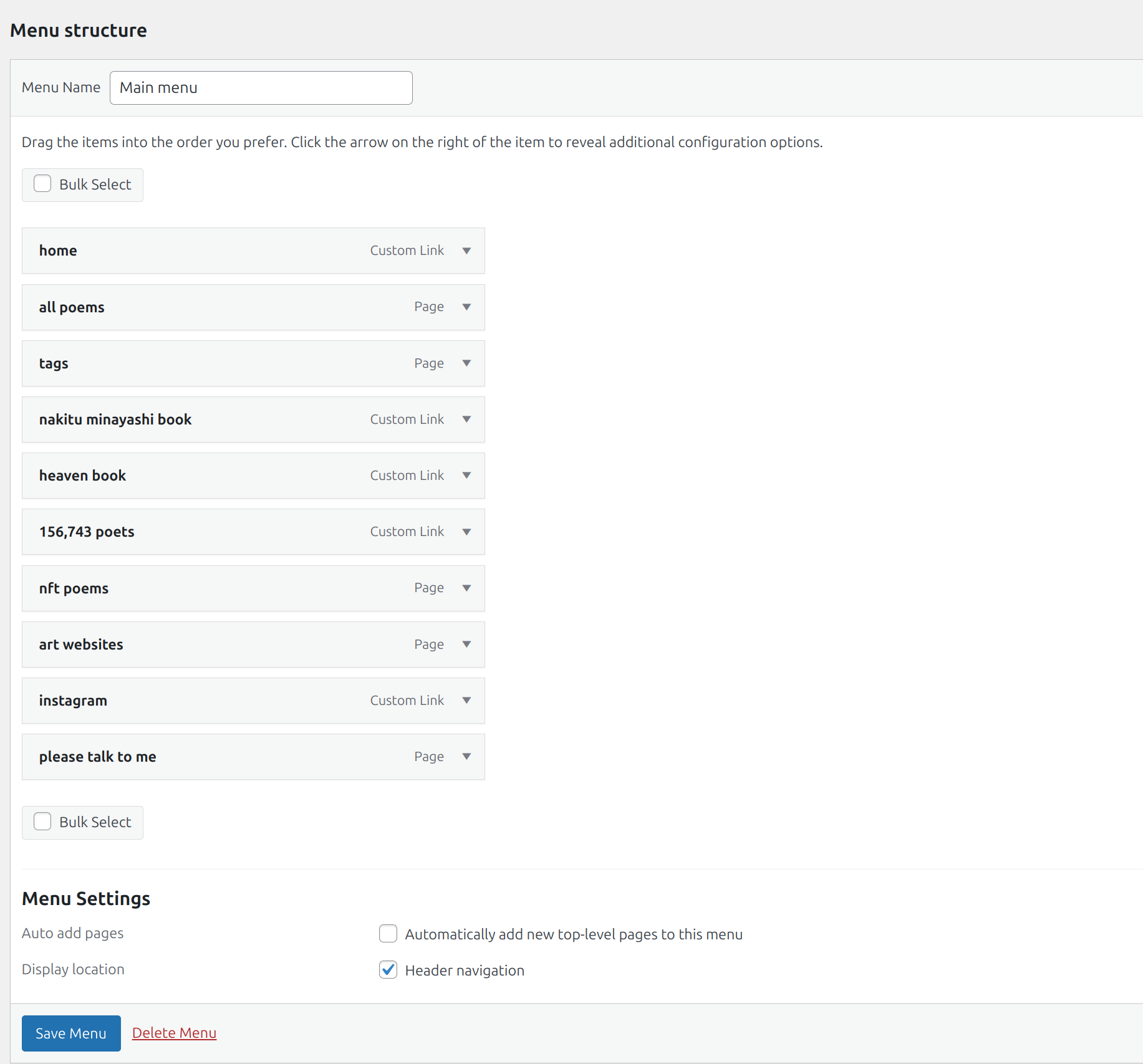
Task: Enable automatically add new top-level pages
Action: (388, 934)
